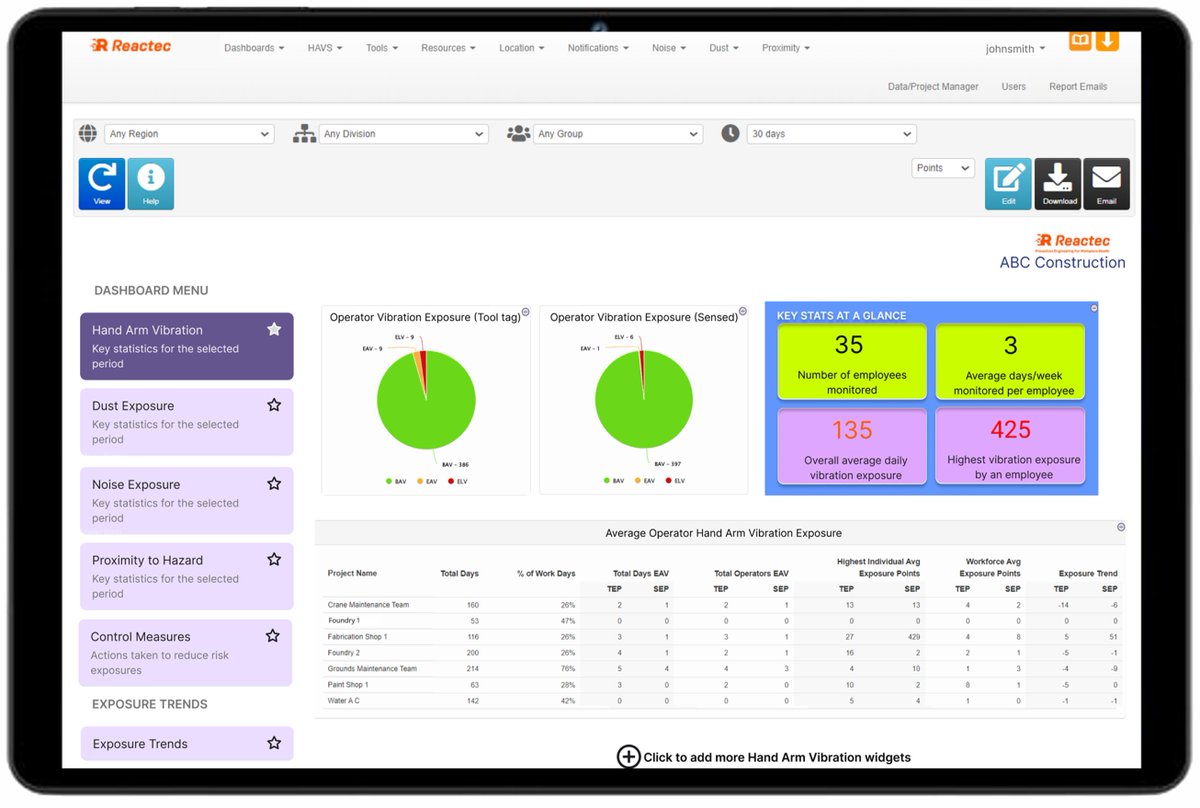Image resolution: width=1200 pixels, height=808 pixels.
Task: Collapse the Sensed exposure widget
Action: point(743,311)
